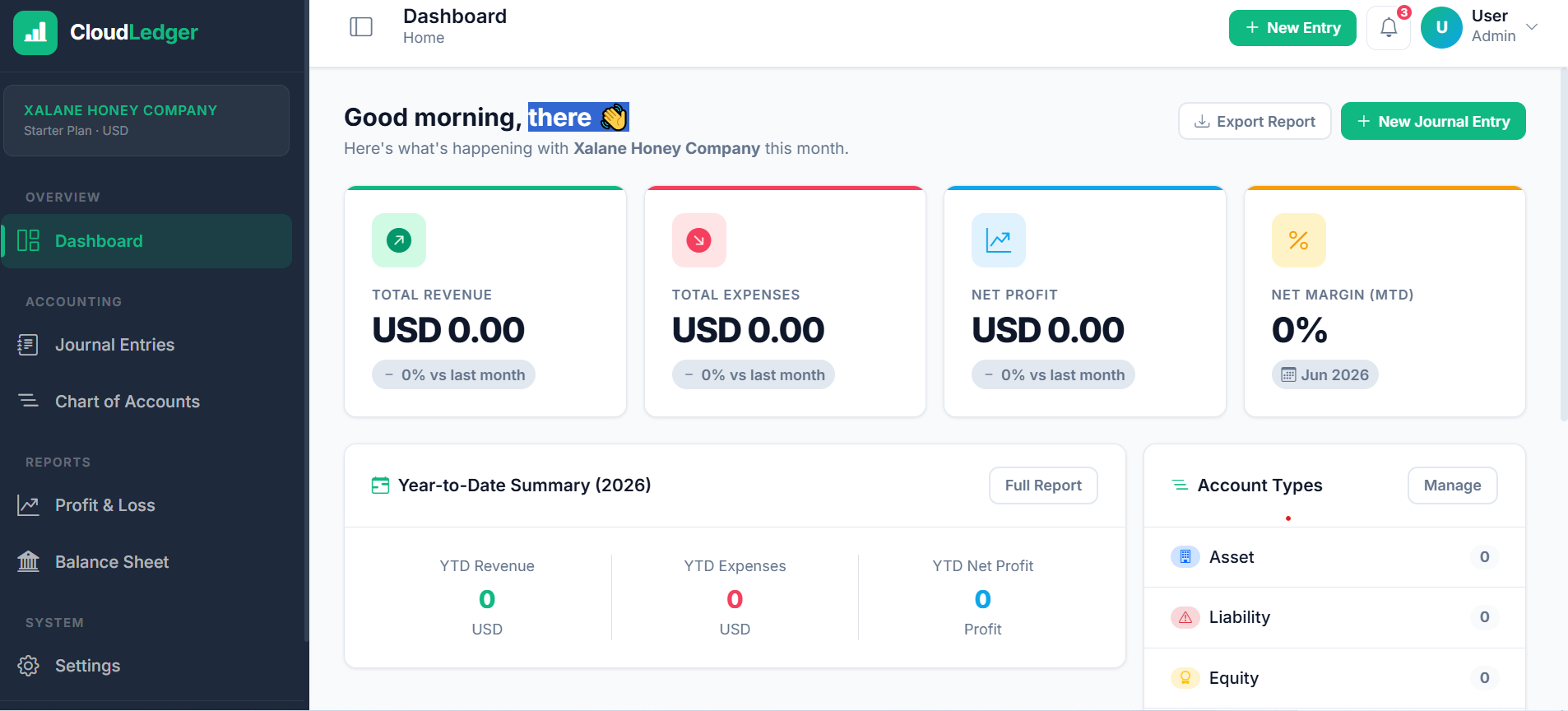Click Net Profit 0% vs last month badge

(x=1053, y=375)
